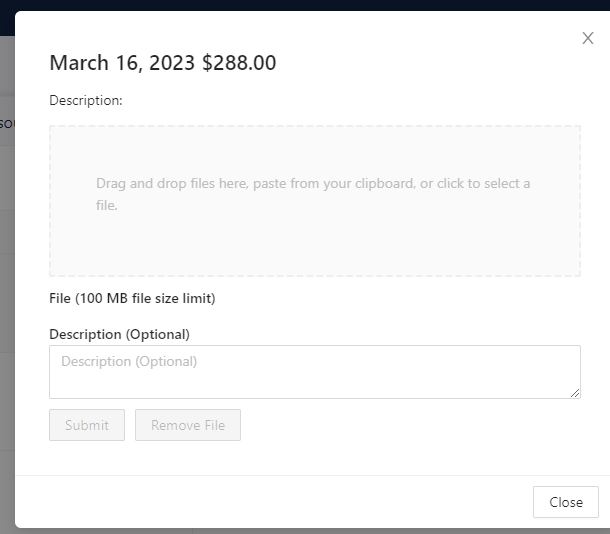Click the dashed file drop zone
The height and width of the screenshot is (534, 610).
click(315, 201)
